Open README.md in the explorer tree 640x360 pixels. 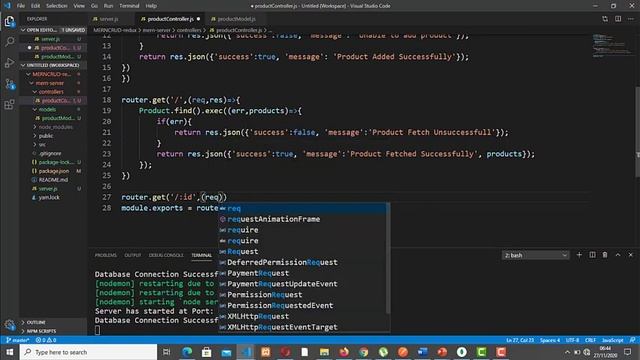(x=53, y=180)
